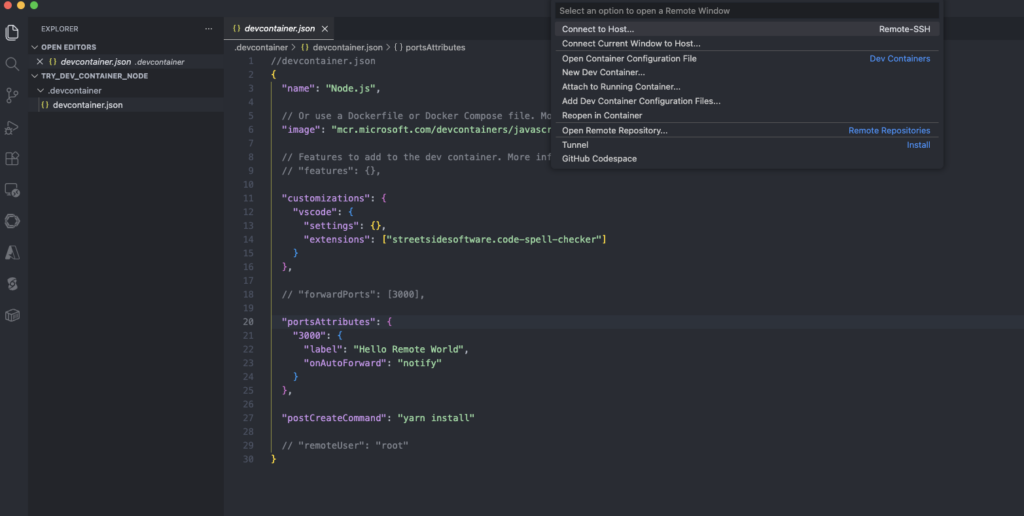Image resolution: width=1024 pixels, height=516 pixels.
Task: Open the Explorer view in activity bar
Action: (12, 32)
